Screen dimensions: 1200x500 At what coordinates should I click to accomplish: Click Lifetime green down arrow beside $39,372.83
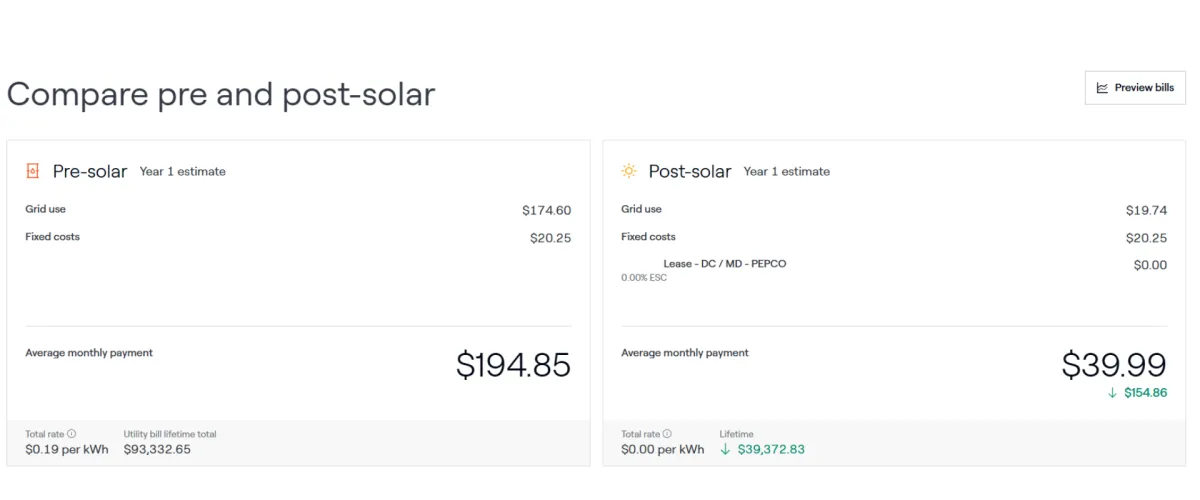click(x=726, y=449)
